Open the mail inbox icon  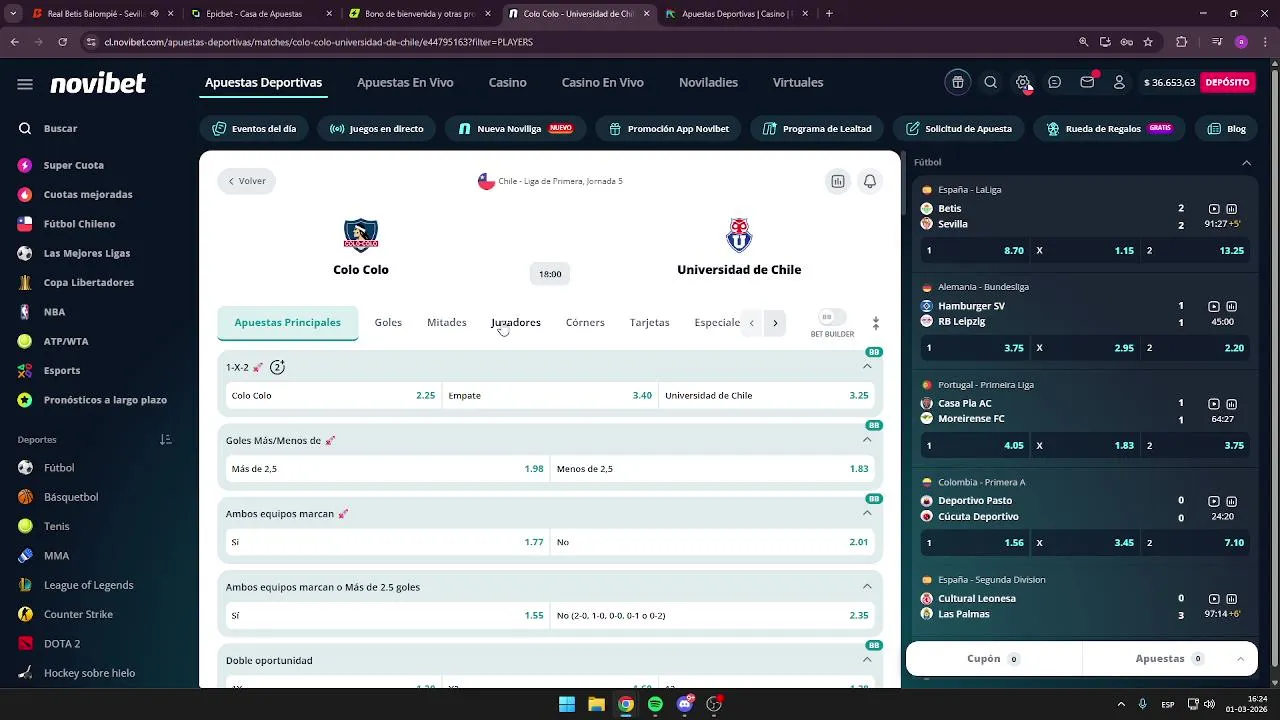[1087, 83]
